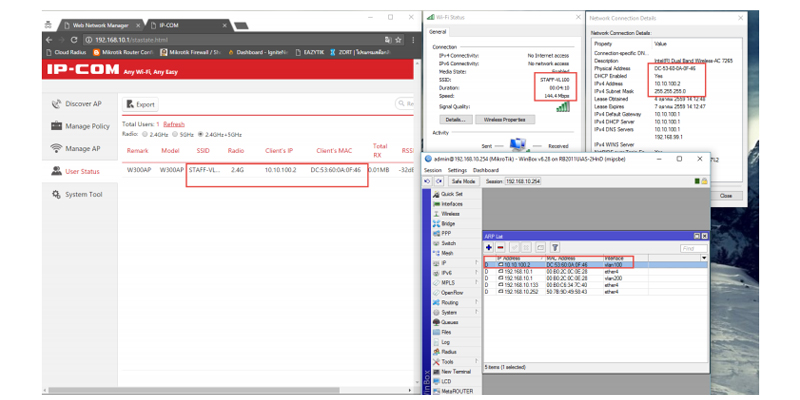800x400 pixels.
Task: Open New Terminal in WinBox menu
Action: coord(452,371)
